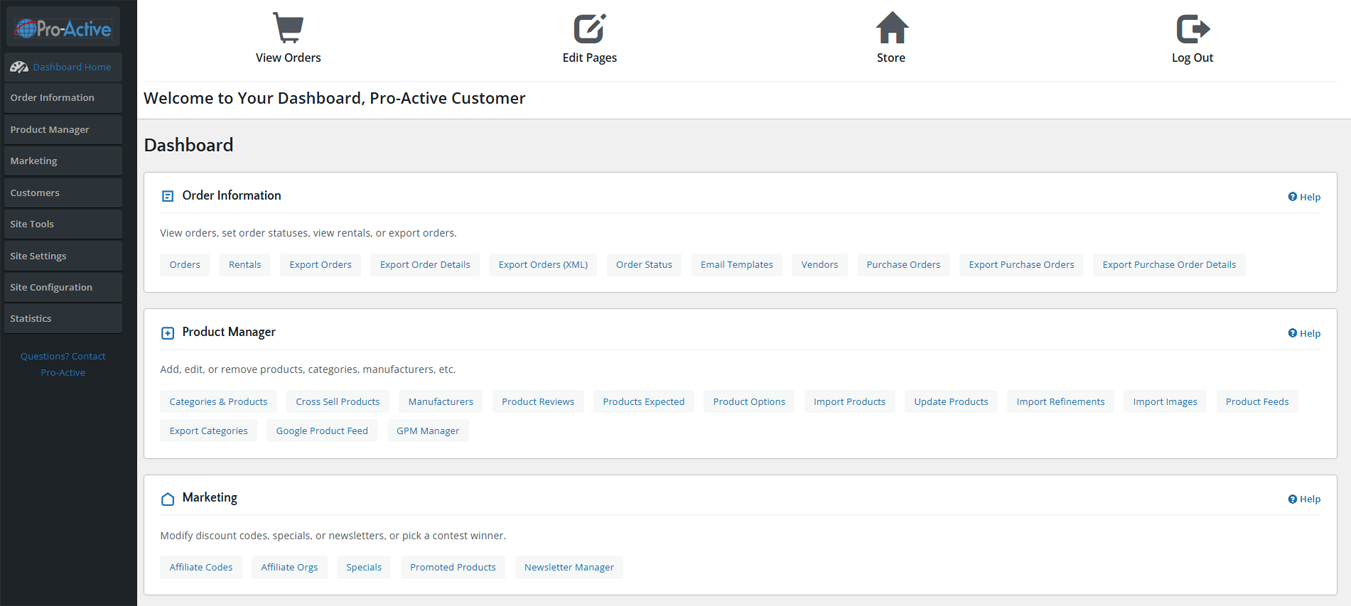Click the Google Product Feed button

click(x=322, y=431)
